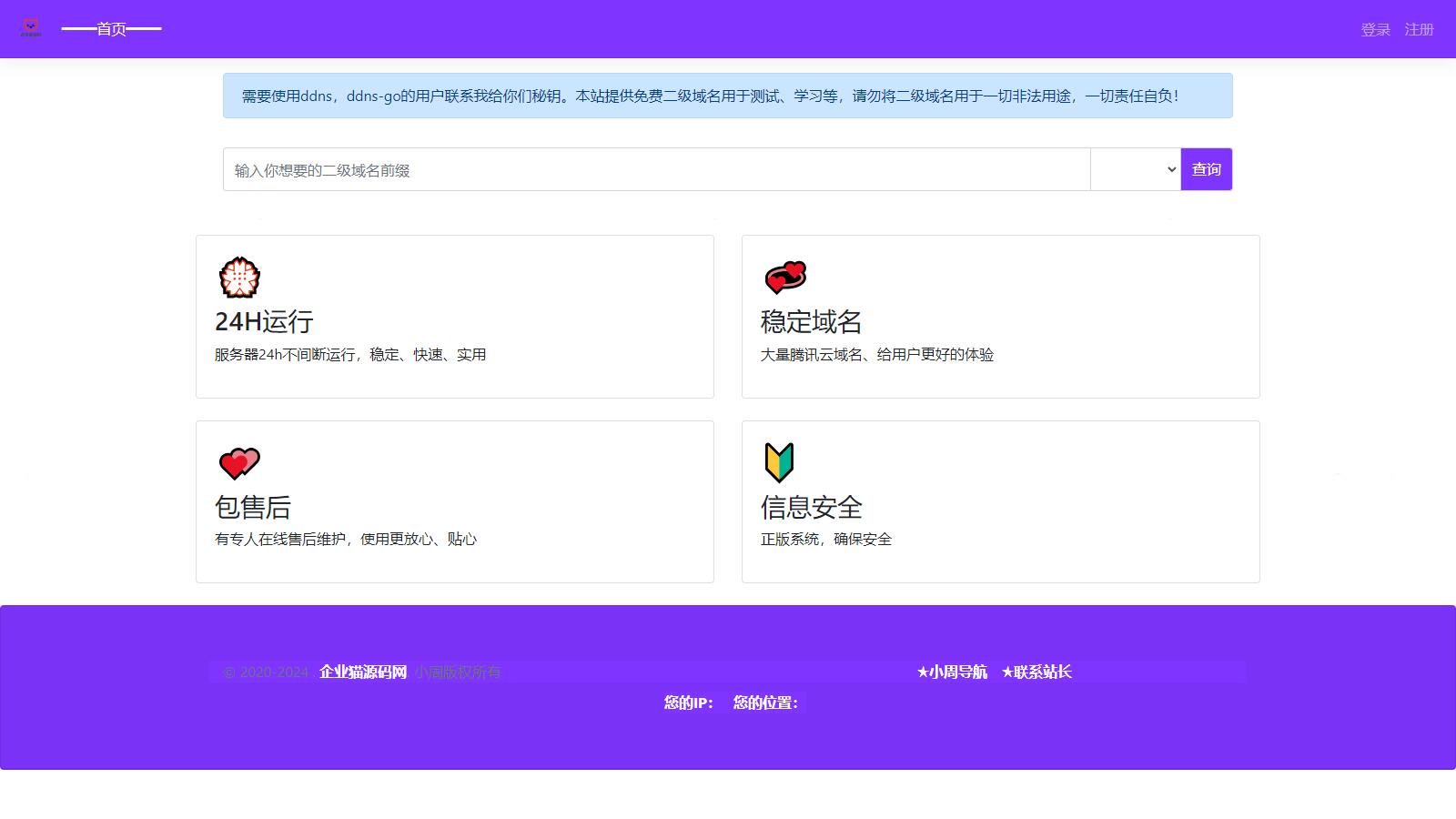Open the 登录 login link
The image size is (1456, 819).
click(x=1375, y=30)
